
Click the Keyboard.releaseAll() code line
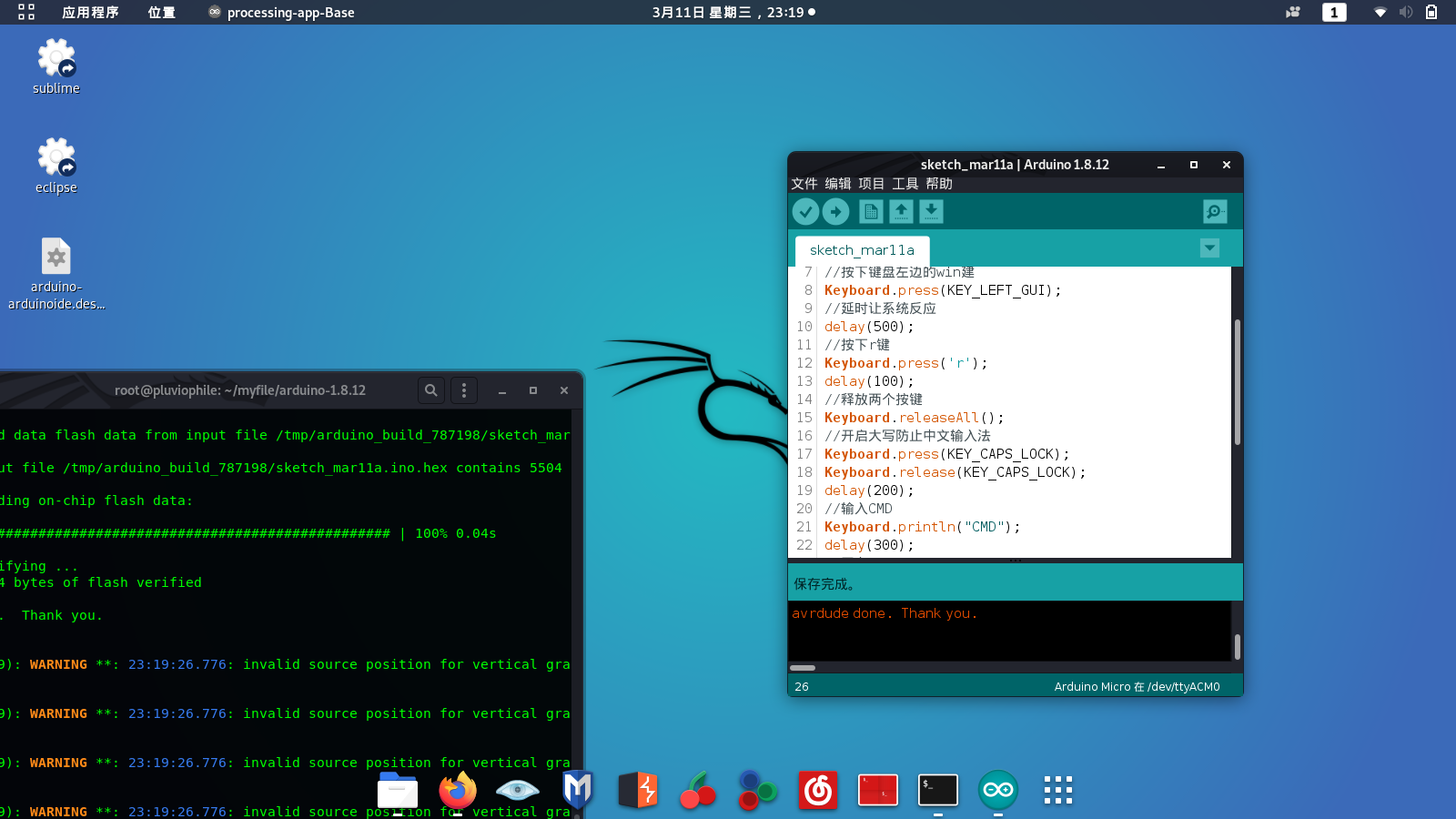click(914, 418)
